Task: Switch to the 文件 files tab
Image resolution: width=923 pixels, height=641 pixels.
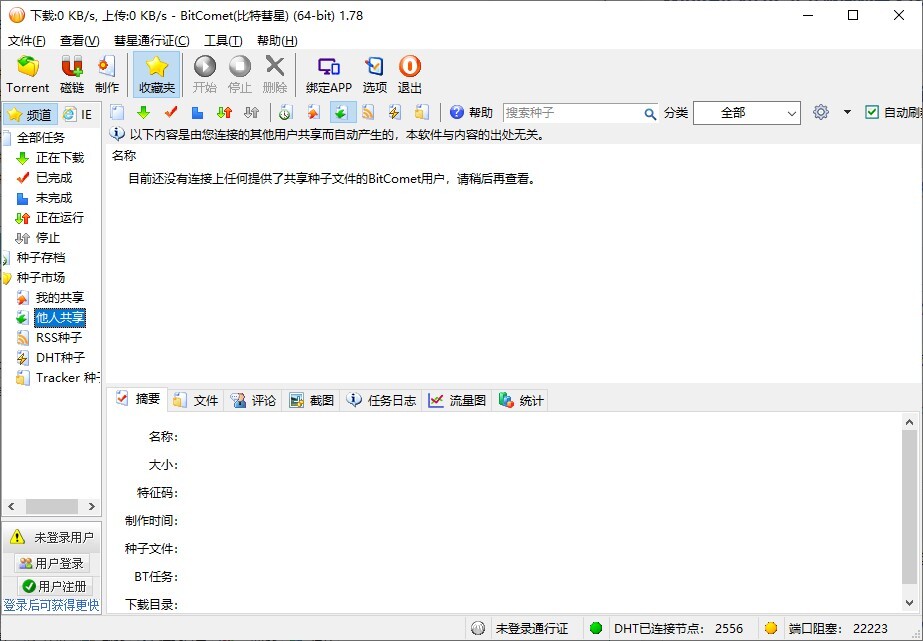Action: 196,401
